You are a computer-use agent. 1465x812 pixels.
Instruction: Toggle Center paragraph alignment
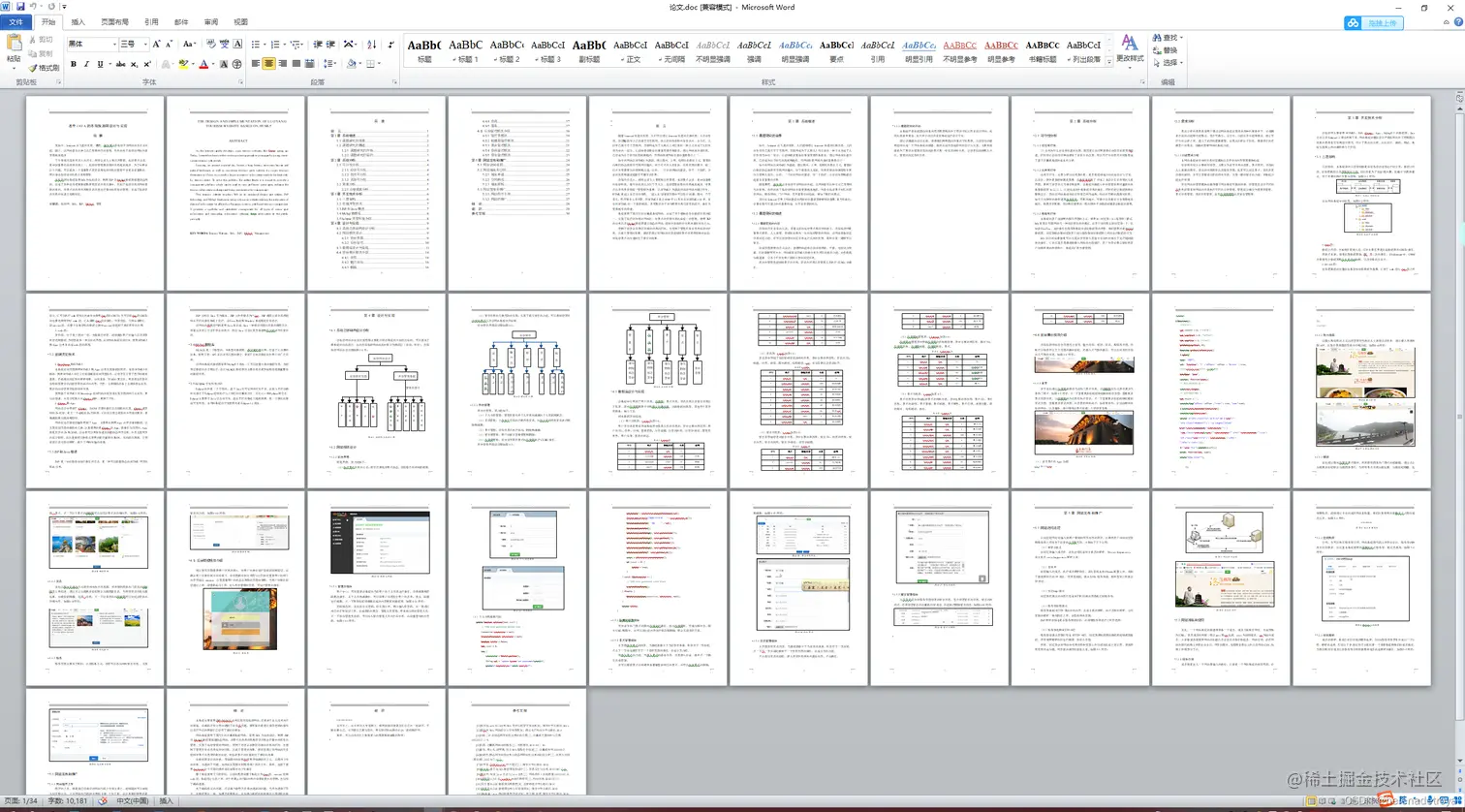coord(268,64)
